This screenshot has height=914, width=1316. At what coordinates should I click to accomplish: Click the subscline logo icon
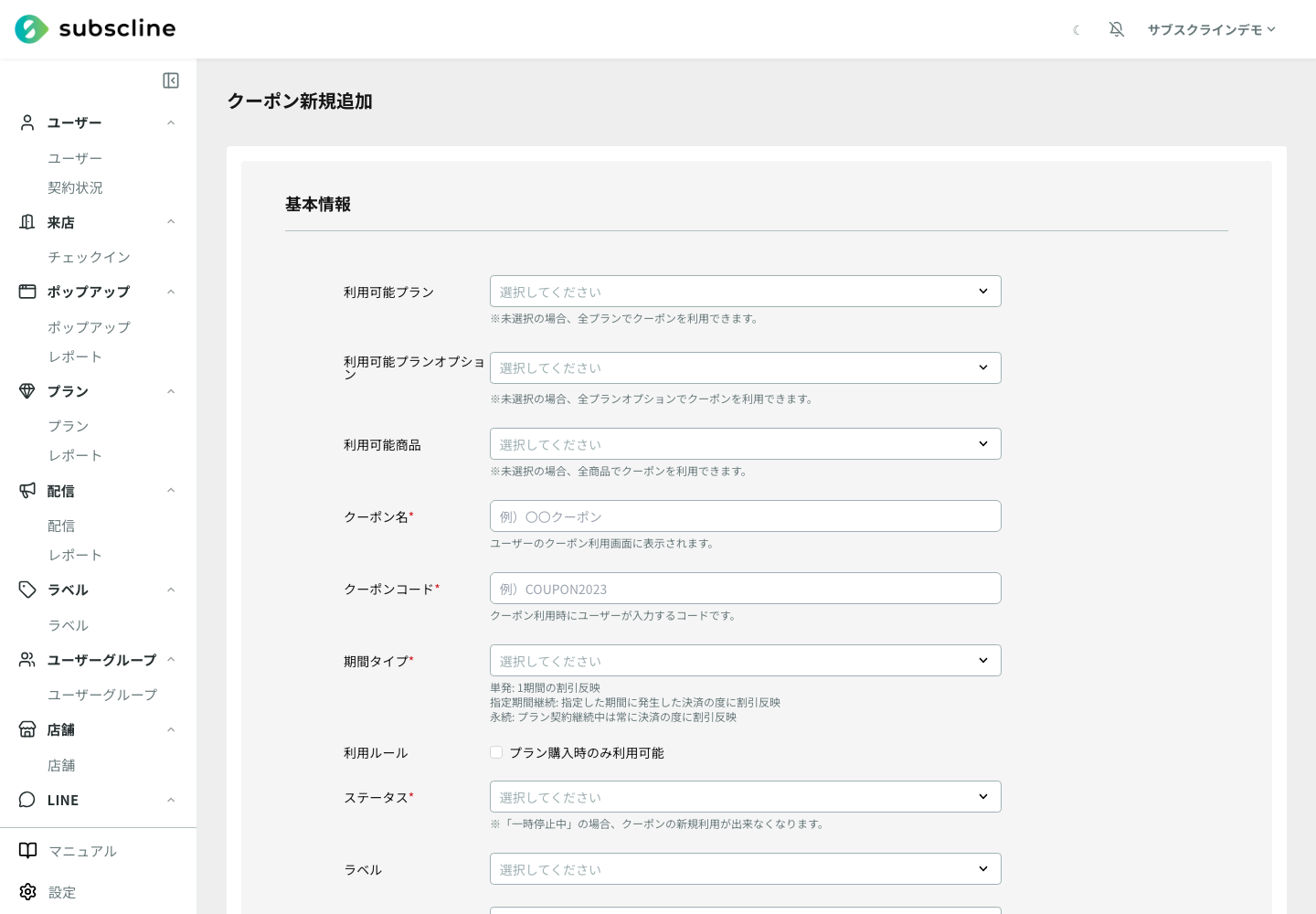tap(32, 29)
